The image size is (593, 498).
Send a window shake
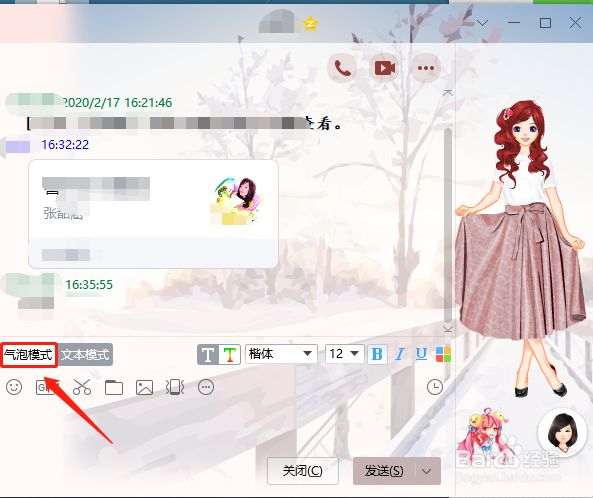click(175, 387)
